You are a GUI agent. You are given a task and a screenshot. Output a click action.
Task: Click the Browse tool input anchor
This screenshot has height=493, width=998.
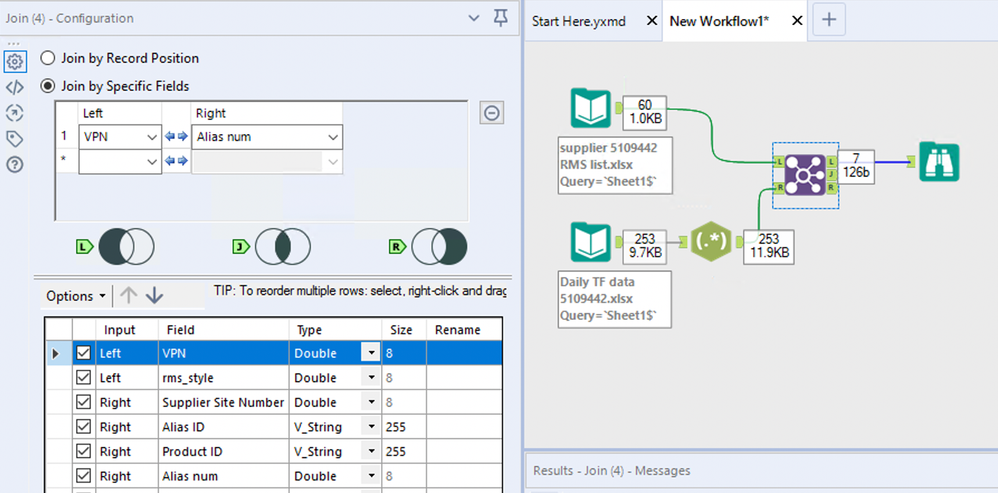tap(912, 162)
